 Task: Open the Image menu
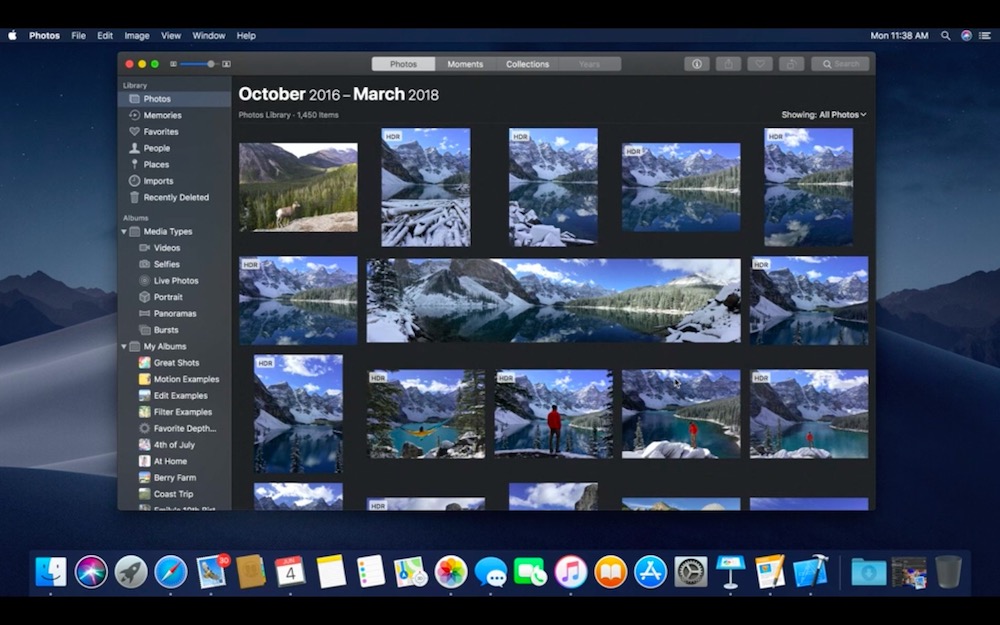click(x=137, y=36)
